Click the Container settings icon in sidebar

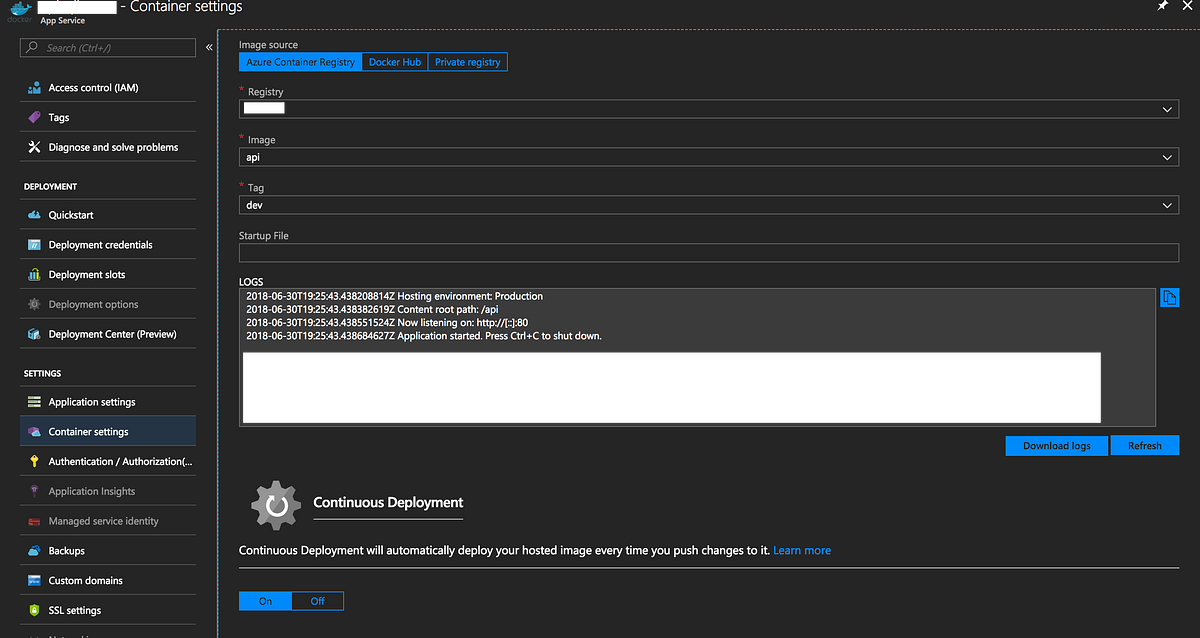[x=34, y=432]
